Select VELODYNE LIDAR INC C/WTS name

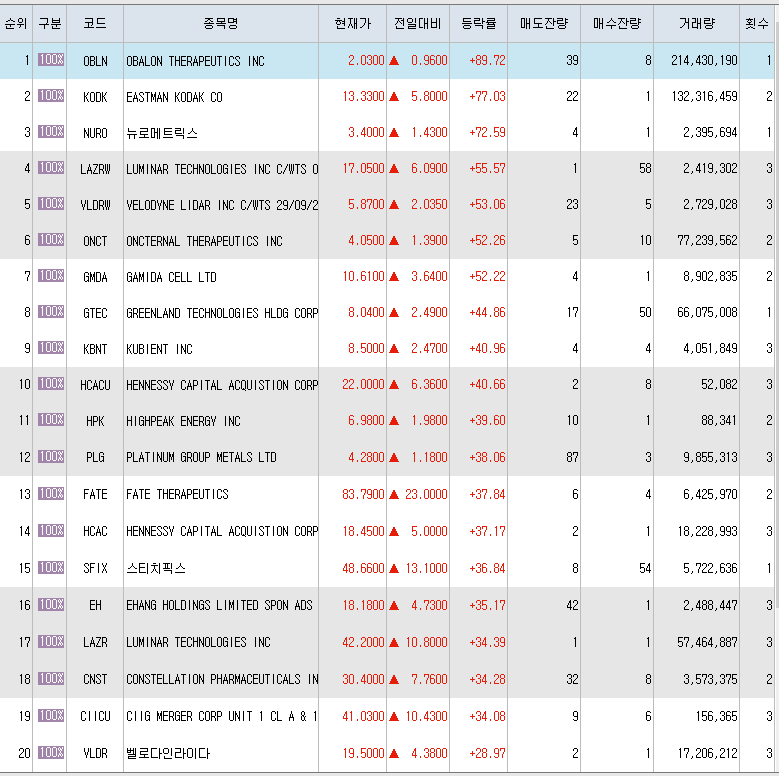tap(222, 205)
